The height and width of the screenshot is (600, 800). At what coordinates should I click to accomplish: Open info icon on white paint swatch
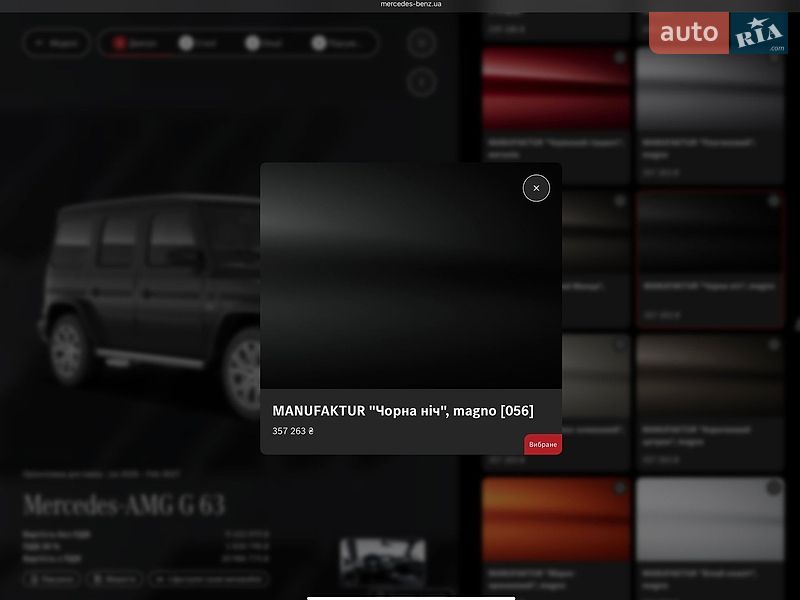click(x=773, y=488)
